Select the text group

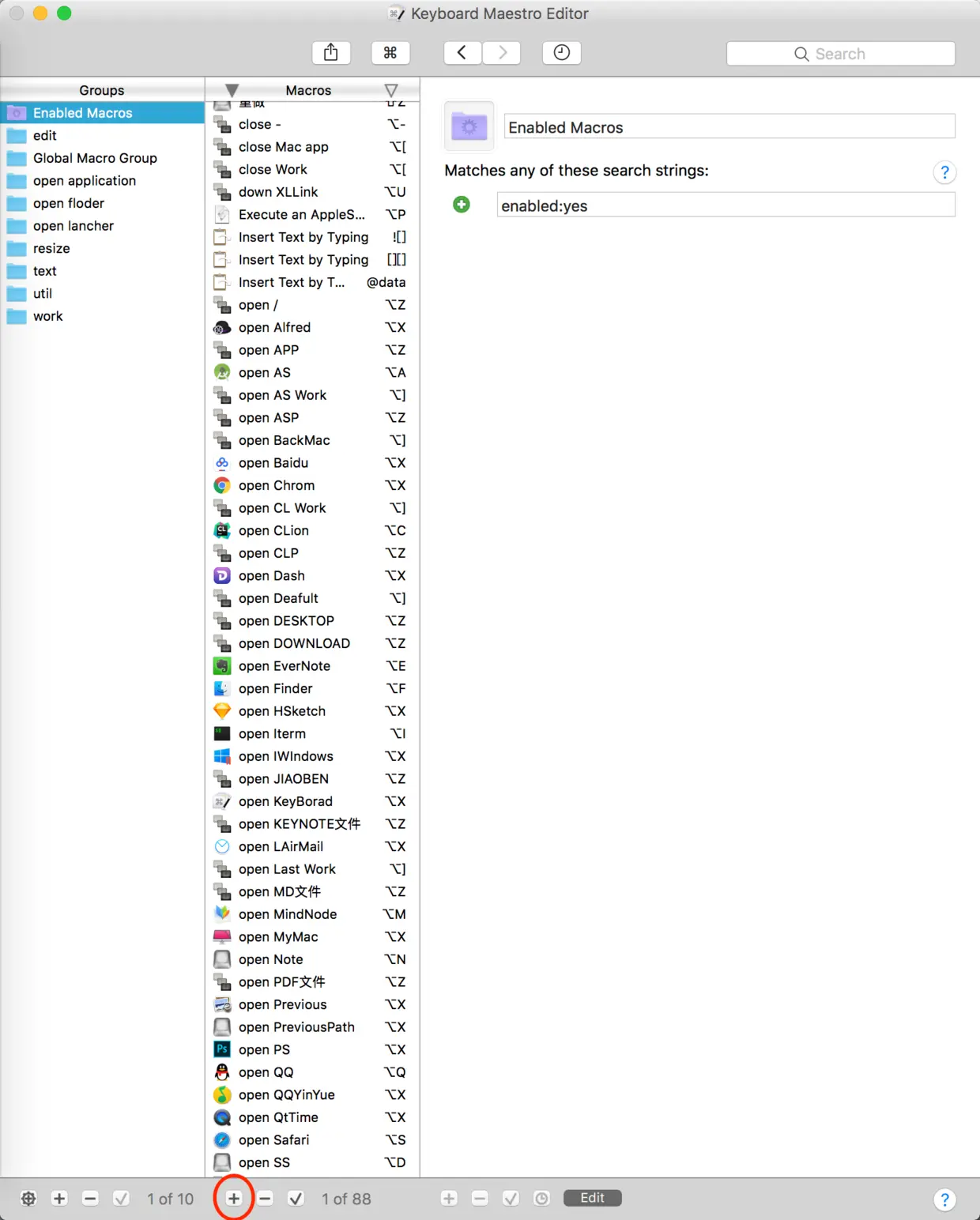pos(103,271)
